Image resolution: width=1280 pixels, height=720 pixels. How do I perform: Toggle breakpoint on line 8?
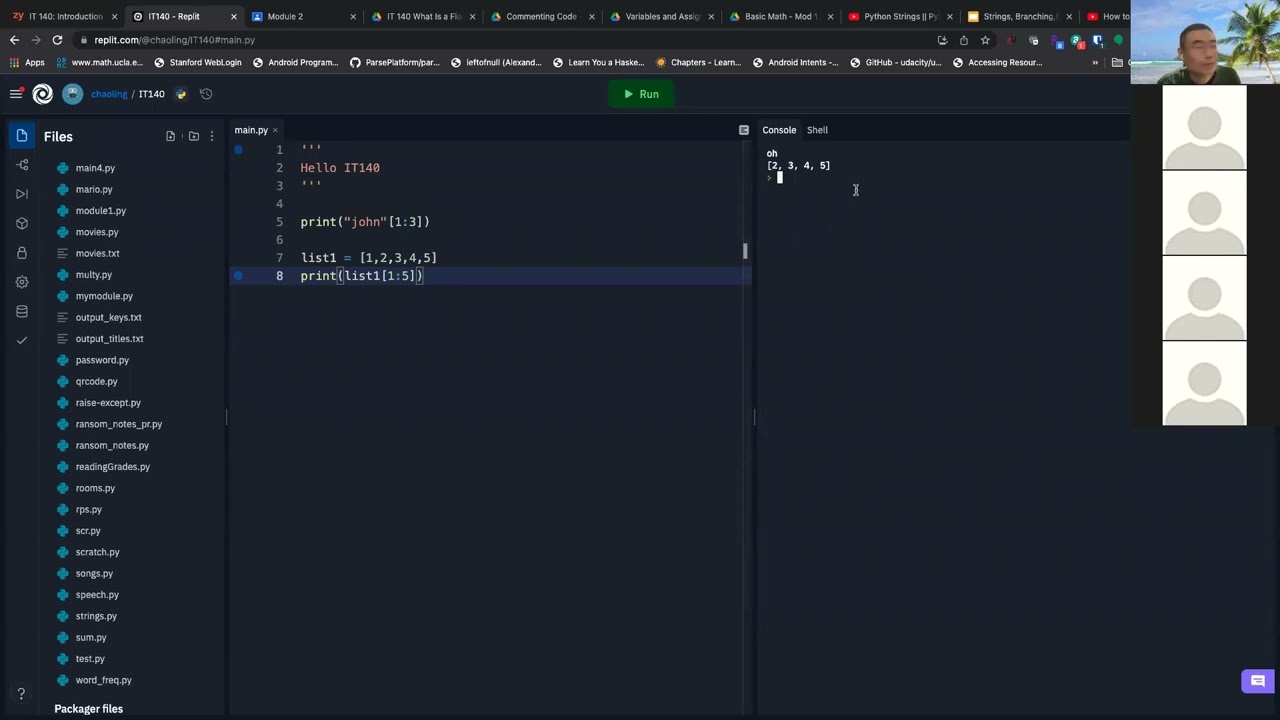coord(238,276)
